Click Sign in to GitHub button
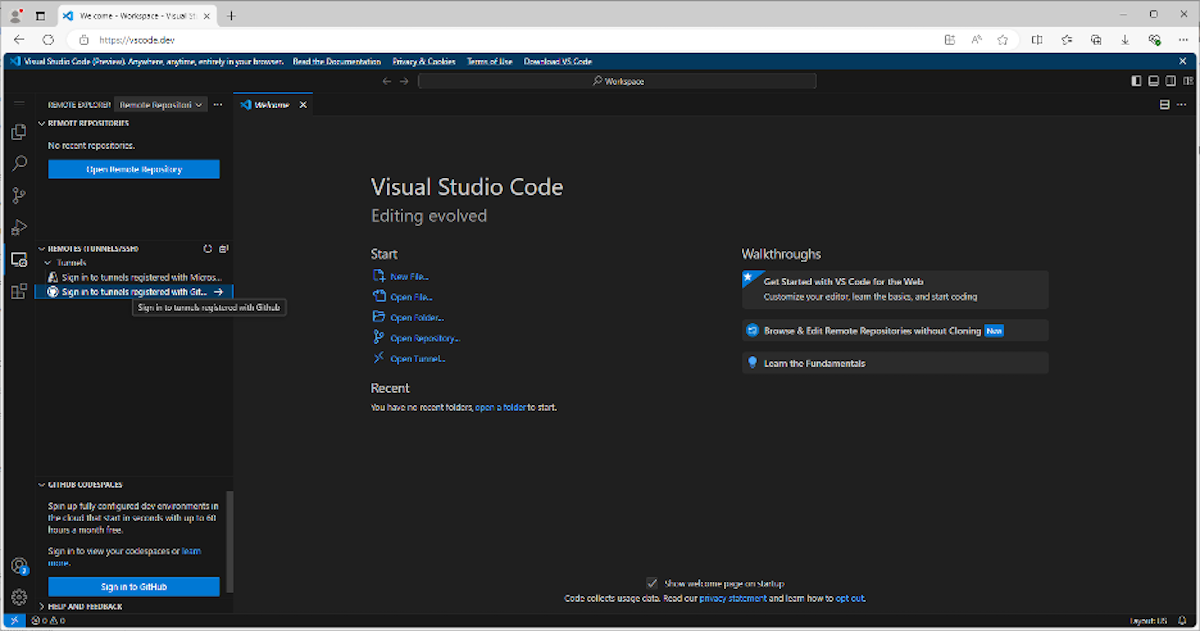Image resolution: width=1200 pixels, height=631 pixels. click(x=134, y=587)
